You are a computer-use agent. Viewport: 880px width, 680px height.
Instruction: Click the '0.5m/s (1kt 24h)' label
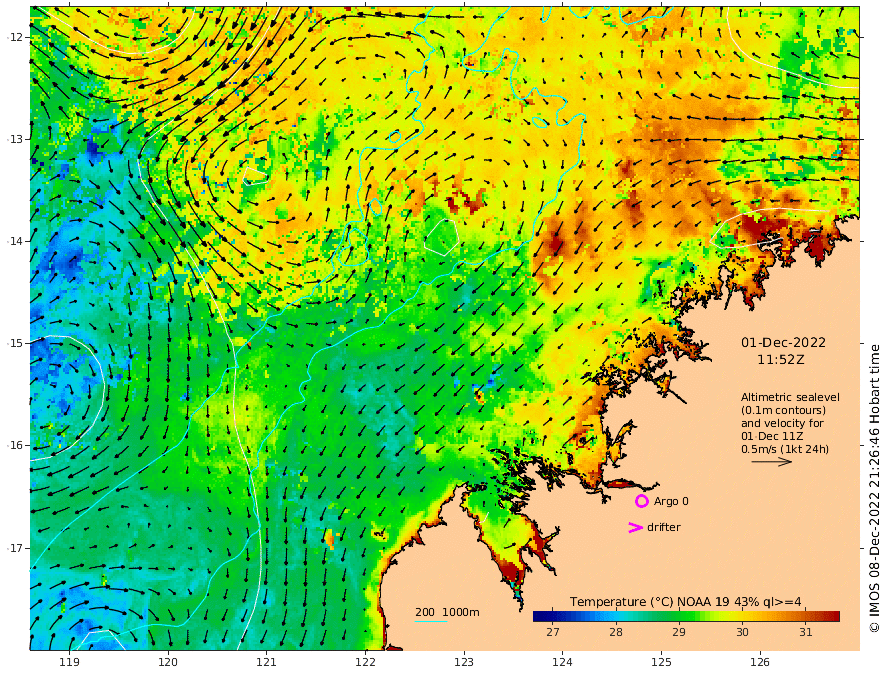click(x=785, y=449)
